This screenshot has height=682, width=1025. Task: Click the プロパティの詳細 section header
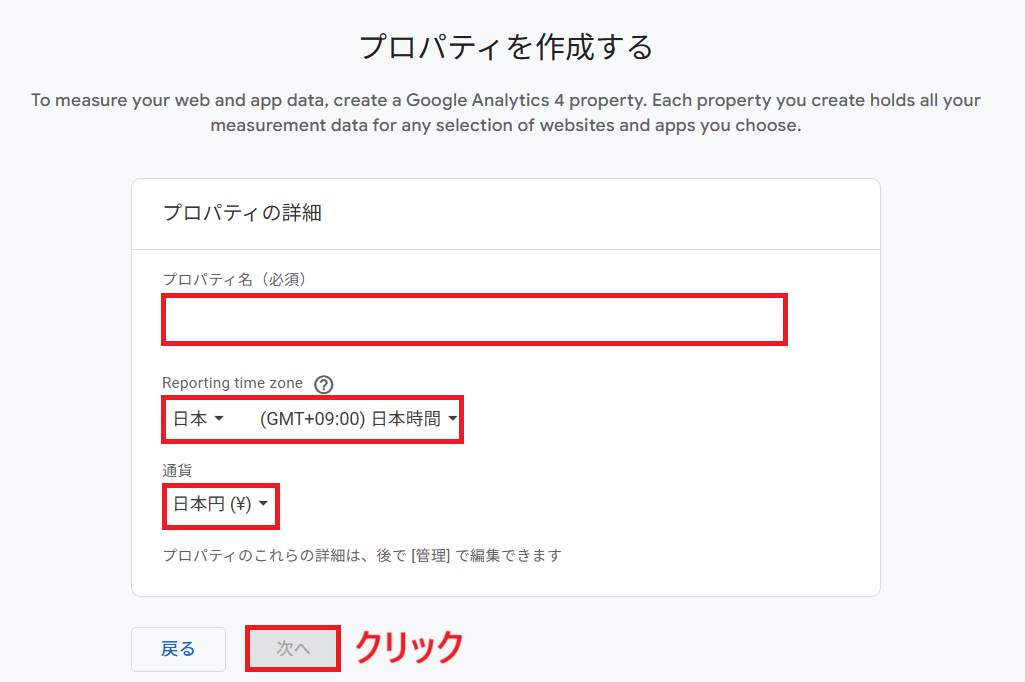(x=242, y=213)
